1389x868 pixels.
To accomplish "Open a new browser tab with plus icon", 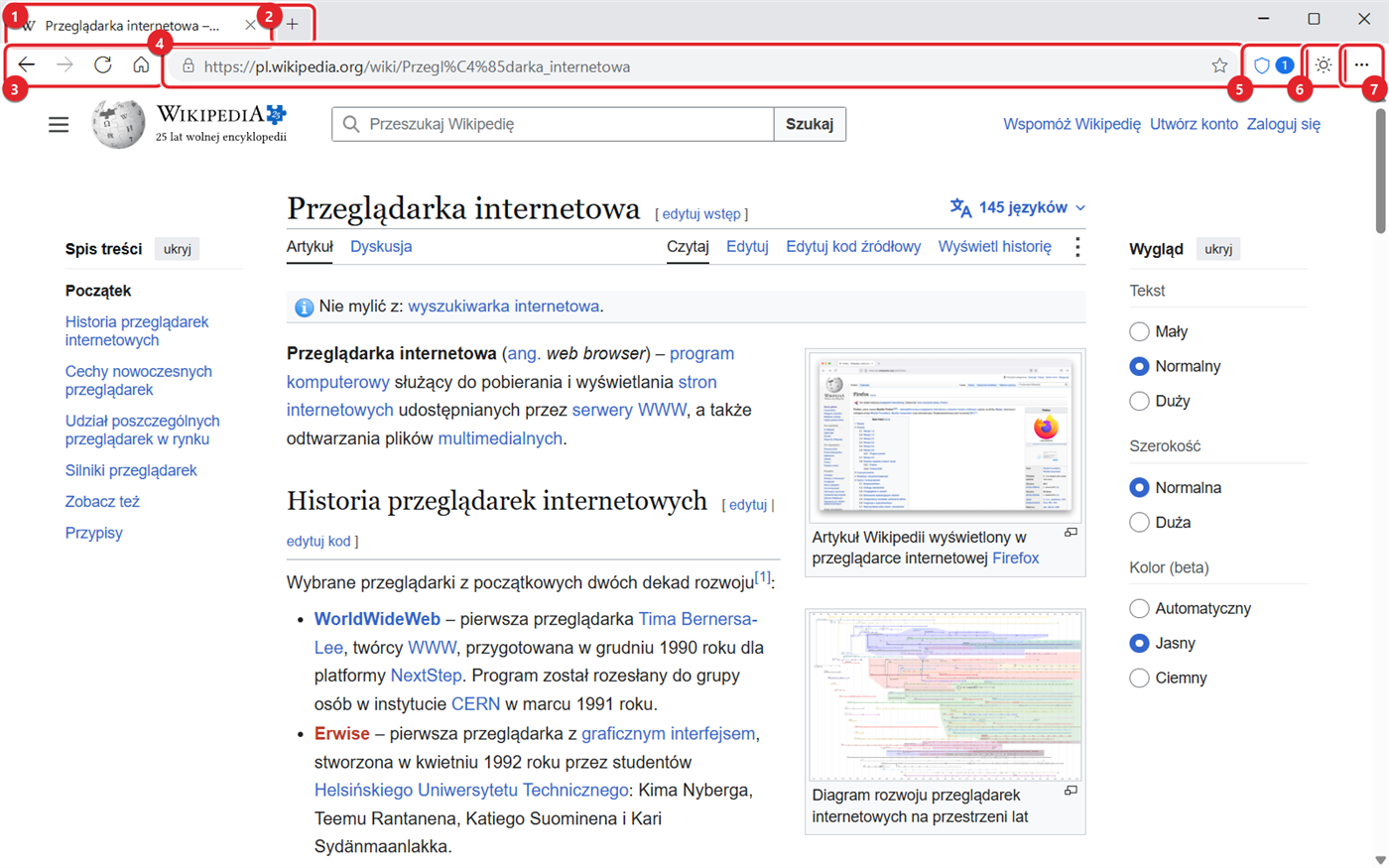I will (x=292, y=25).
